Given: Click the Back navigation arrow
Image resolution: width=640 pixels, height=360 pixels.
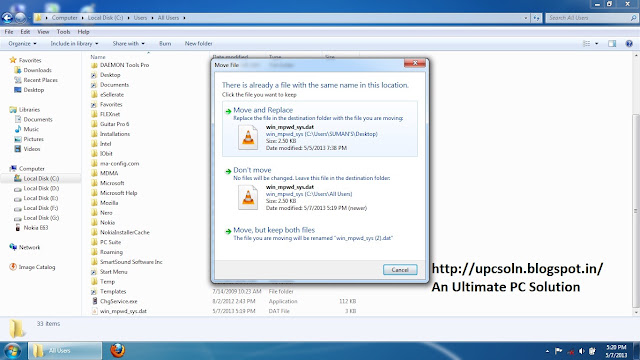Looking at the screenshot, I should [7, 18].
